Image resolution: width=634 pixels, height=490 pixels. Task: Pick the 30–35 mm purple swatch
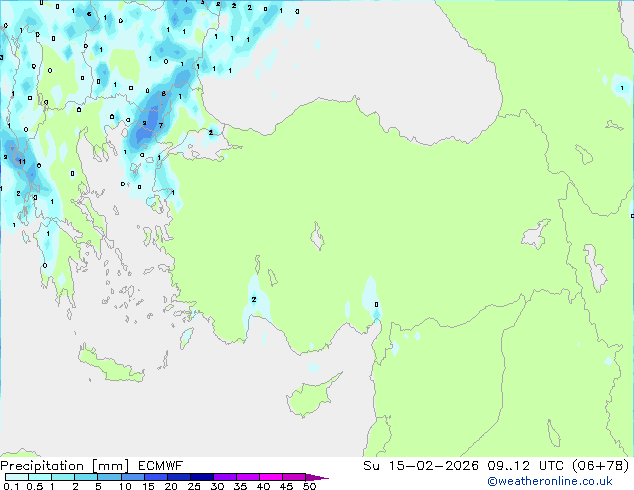pos(224,477)
